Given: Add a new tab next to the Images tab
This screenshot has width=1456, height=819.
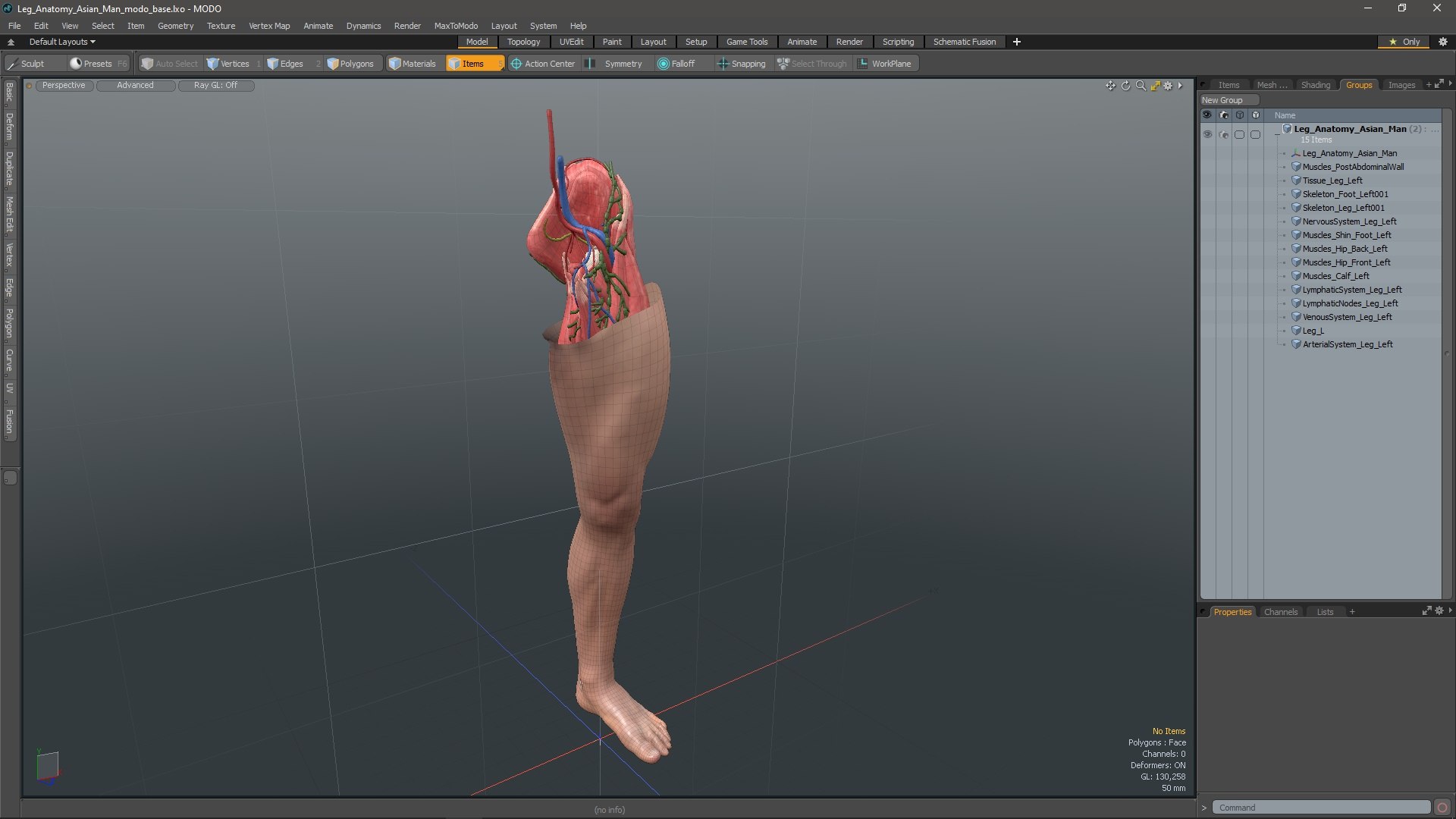Looking at the screenshot, I should (1428, 85).
